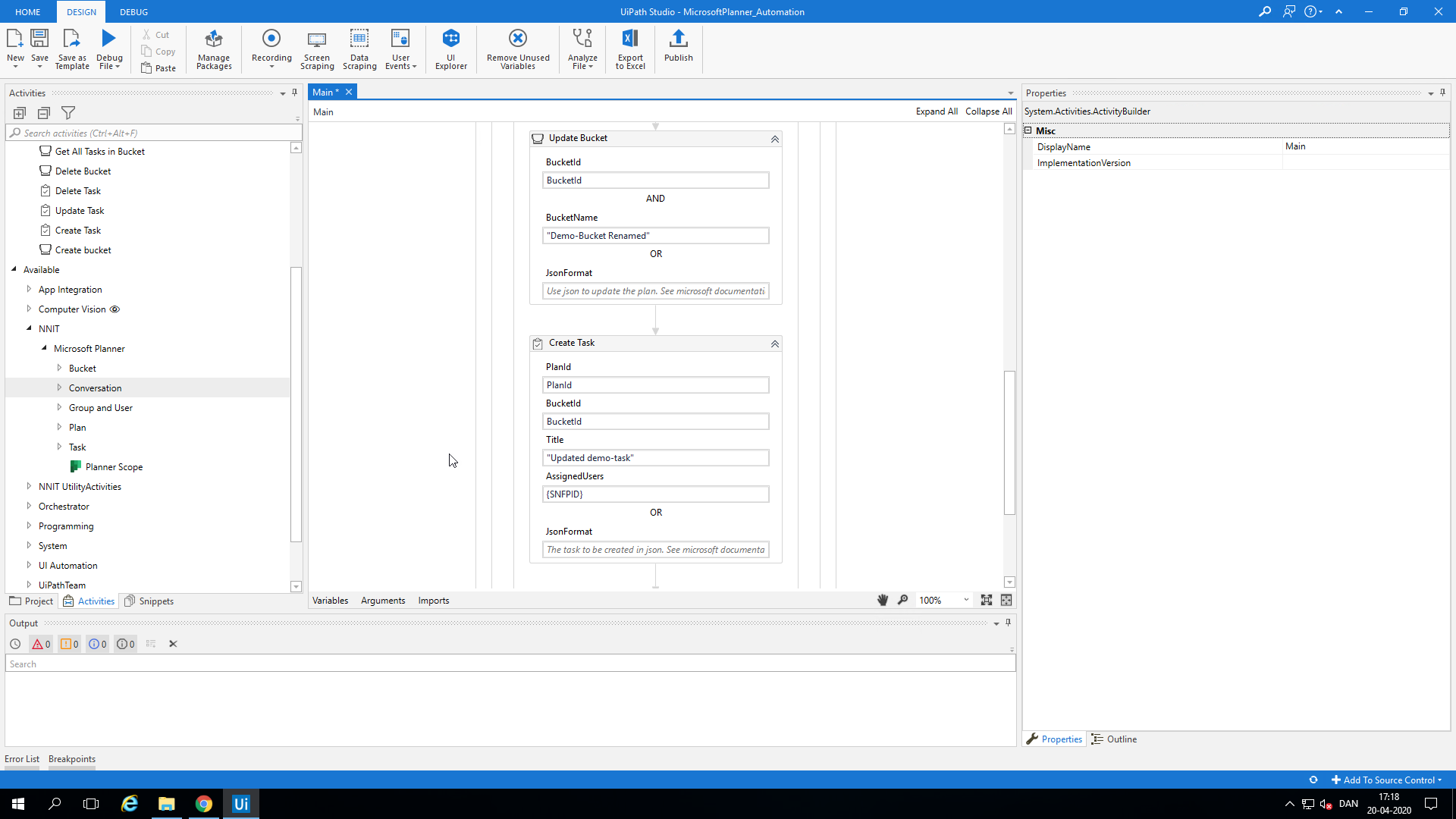
Task: Toggle the filter icon in Activities panel
Action: tap(68, 113)
